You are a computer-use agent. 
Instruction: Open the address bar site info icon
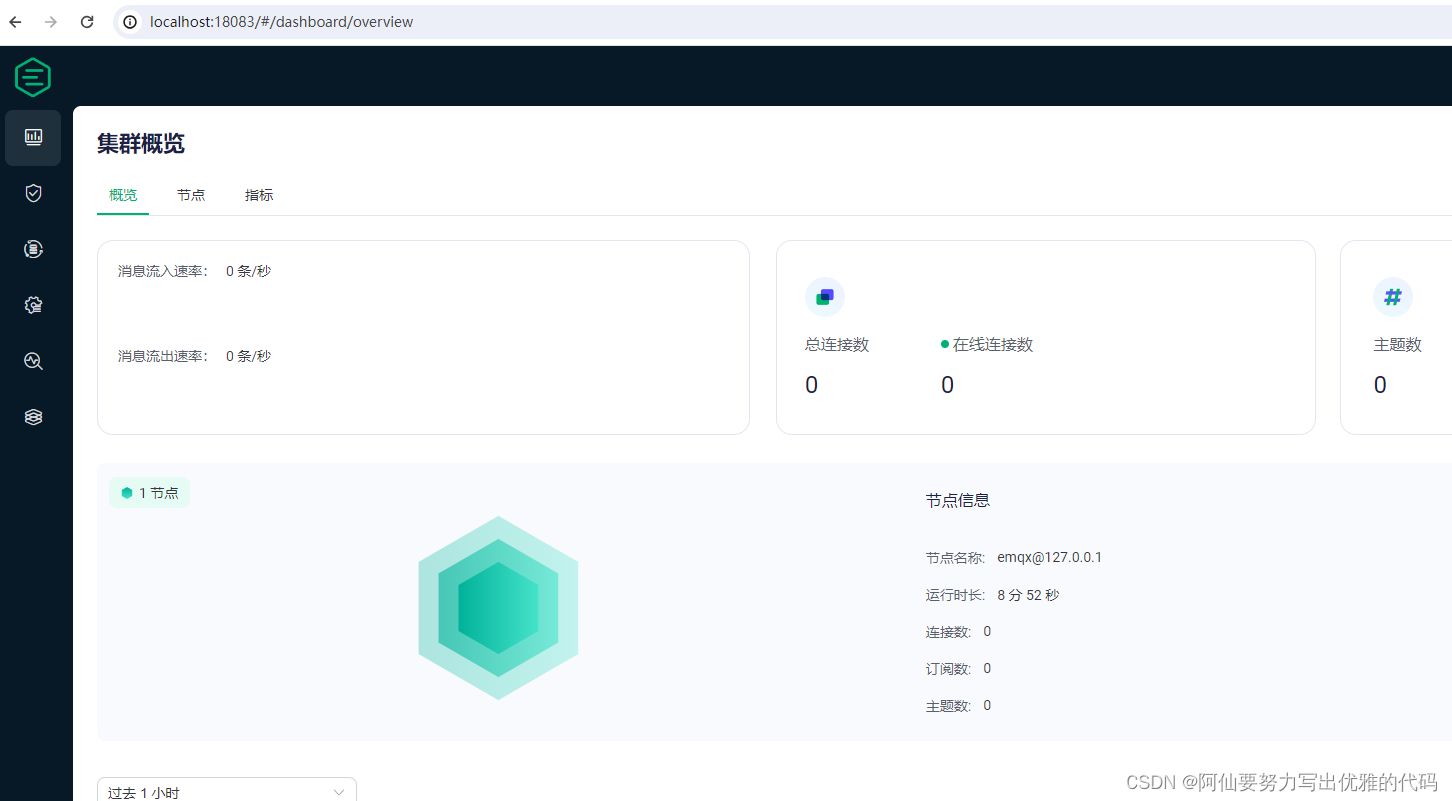tap(130, 21)
